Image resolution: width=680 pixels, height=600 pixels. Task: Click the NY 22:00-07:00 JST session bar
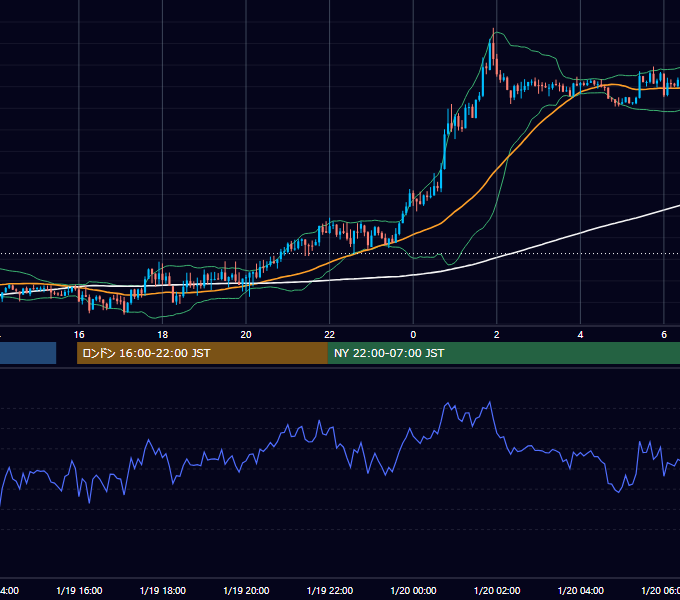tap(503, 353)
